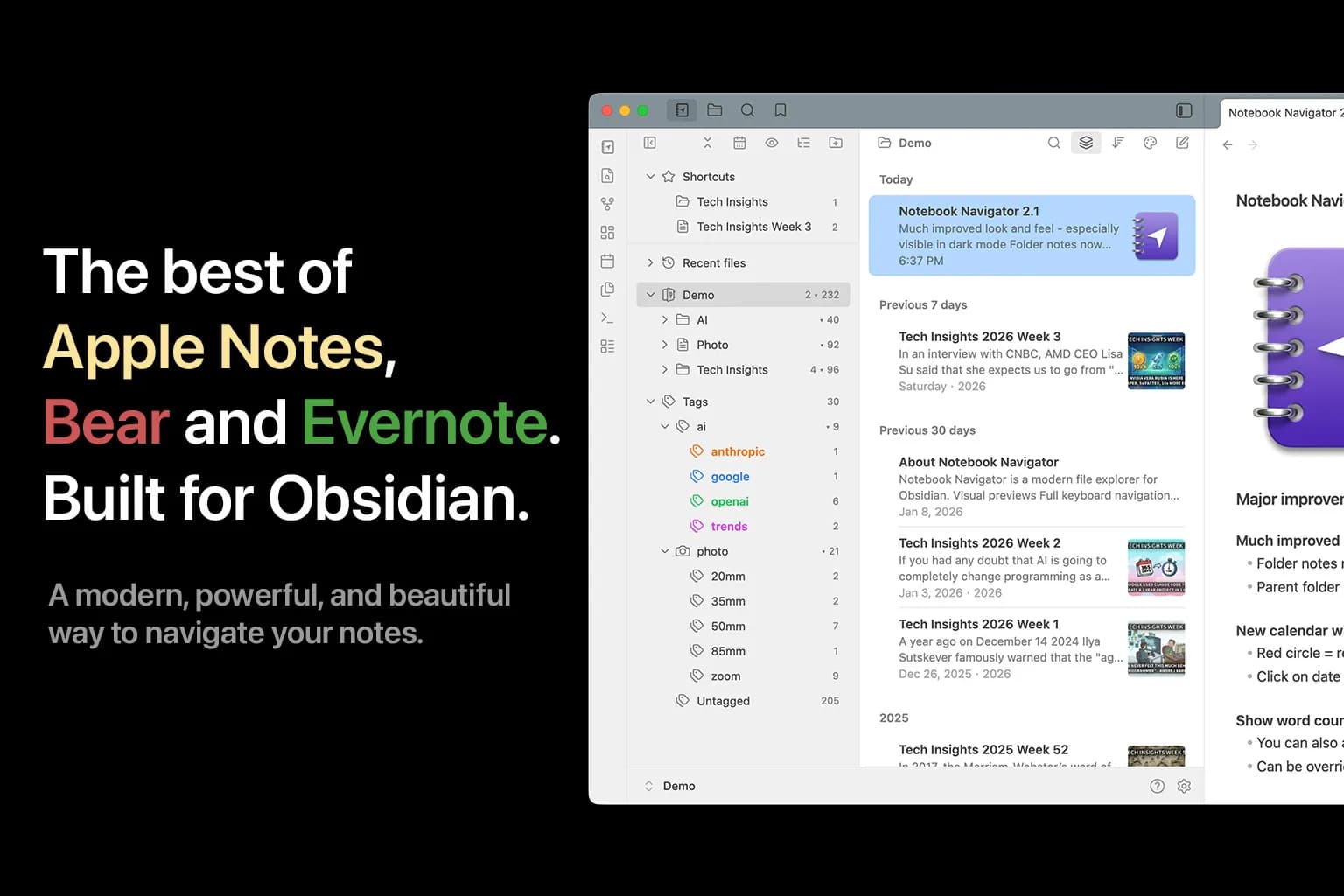This screenshot has height=896, width=1344.
Task: Click the Demo folder title in list pane header
Action: pos(914,143)
